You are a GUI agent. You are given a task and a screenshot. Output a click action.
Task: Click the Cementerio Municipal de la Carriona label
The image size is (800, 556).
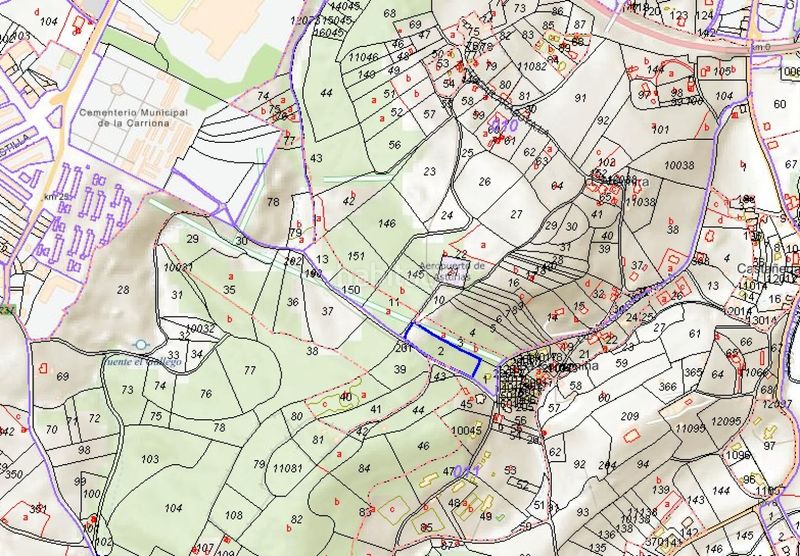[x=134, y=117]
